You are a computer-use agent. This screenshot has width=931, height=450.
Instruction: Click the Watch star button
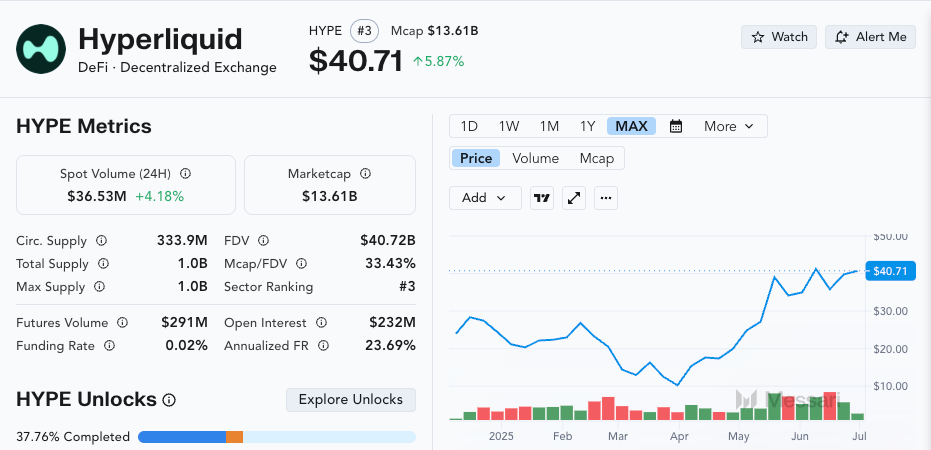tap(778, 37)
